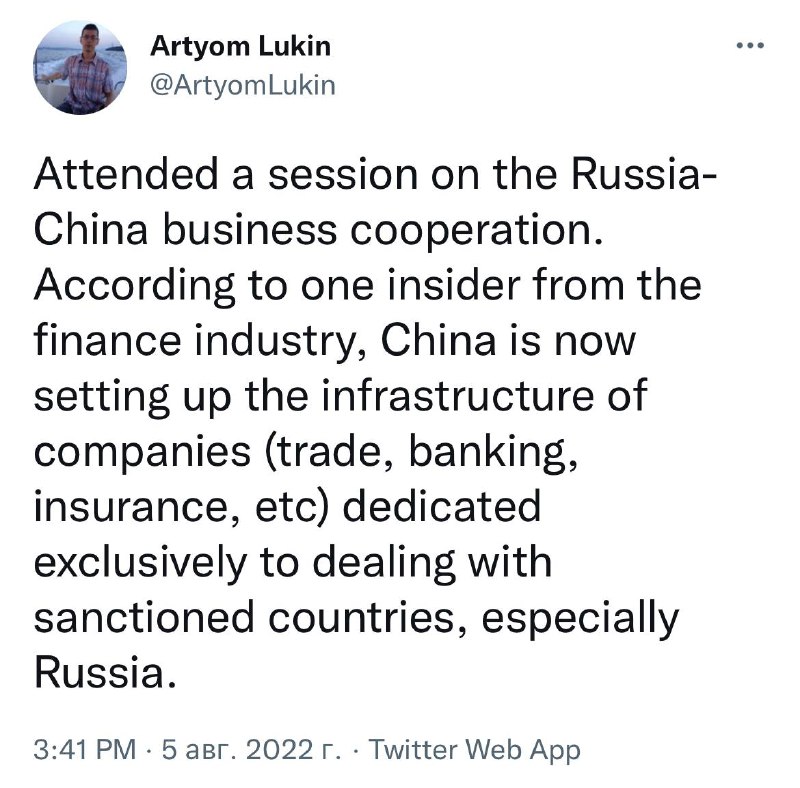Click the year 2022 in the timestamp
The image size is (800, 788).
pos(279,749)
